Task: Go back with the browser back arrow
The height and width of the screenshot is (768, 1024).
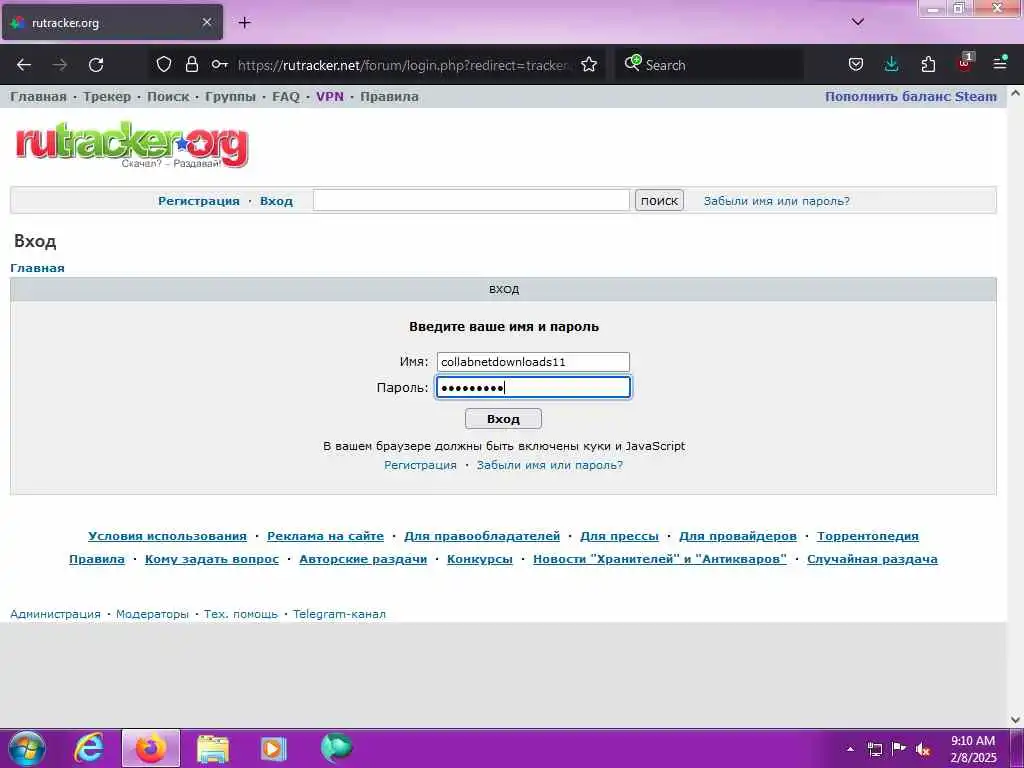Action: click(x=24, y=65)
